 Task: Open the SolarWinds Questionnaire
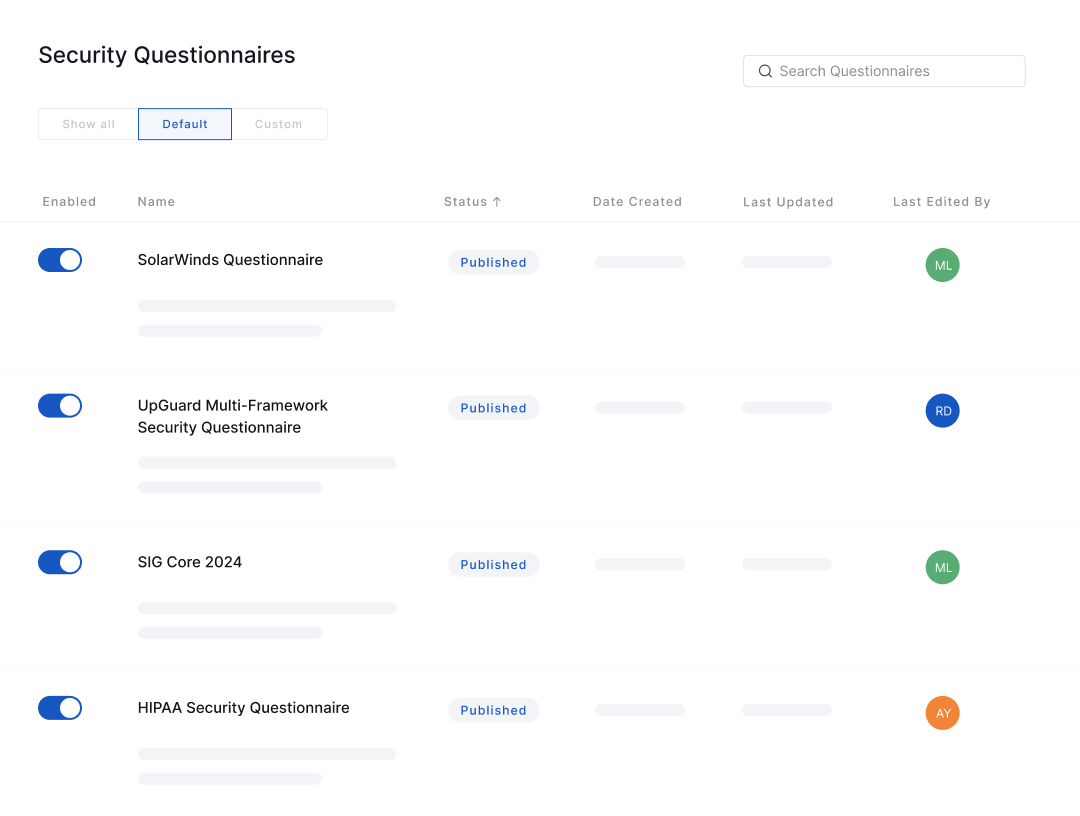coord(230,260)
